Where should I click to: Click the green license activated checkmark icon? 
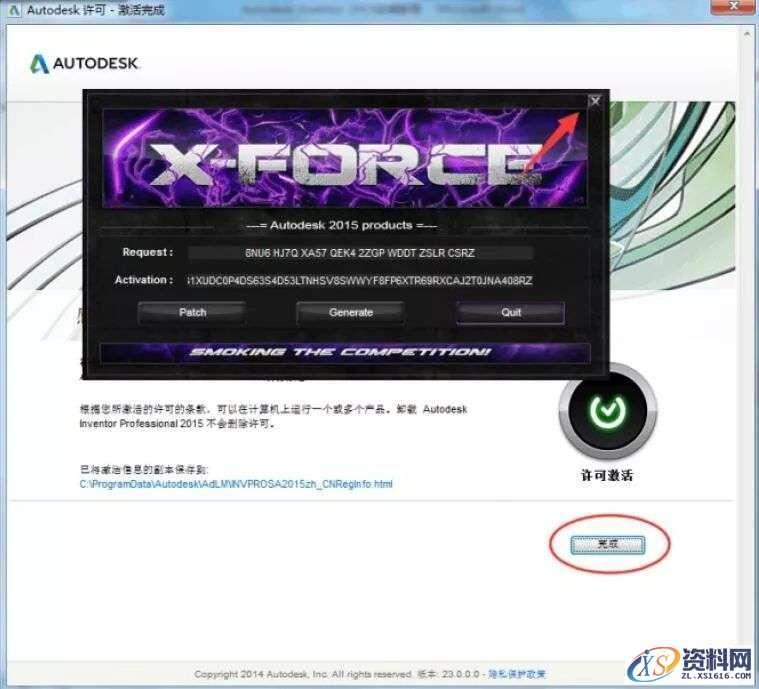[607, 411]
